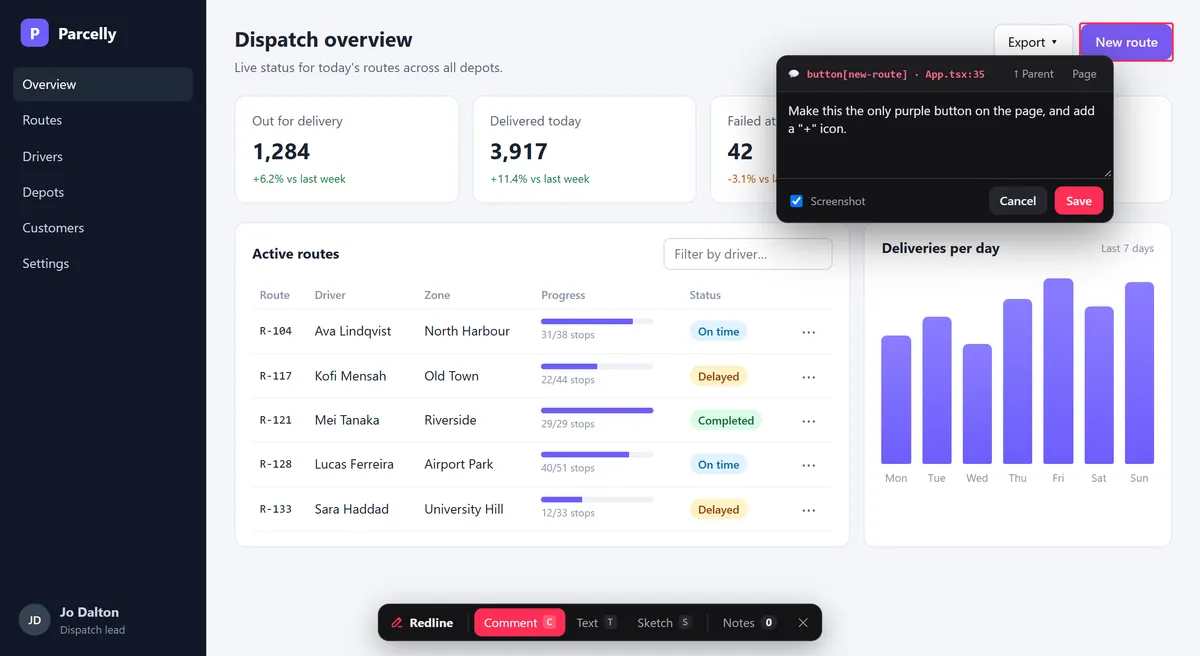Click the Driver column header
The image size is (1200, 656).
tap(329, 295)
